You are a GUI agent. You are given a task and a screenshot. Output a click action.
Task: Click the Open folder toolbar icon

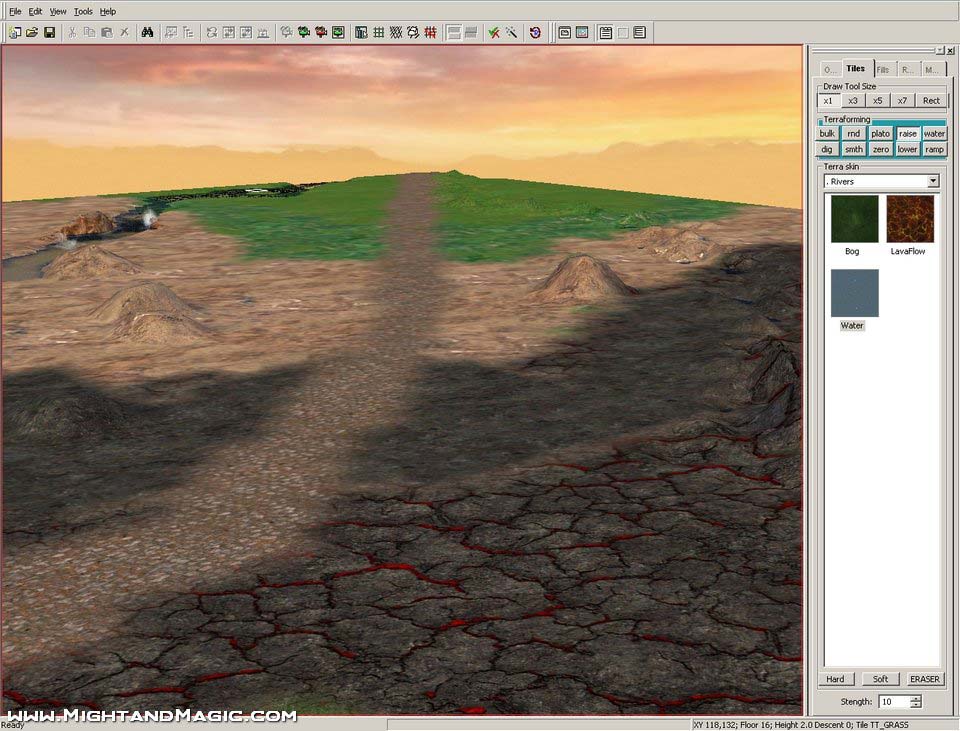pos(32,33)
